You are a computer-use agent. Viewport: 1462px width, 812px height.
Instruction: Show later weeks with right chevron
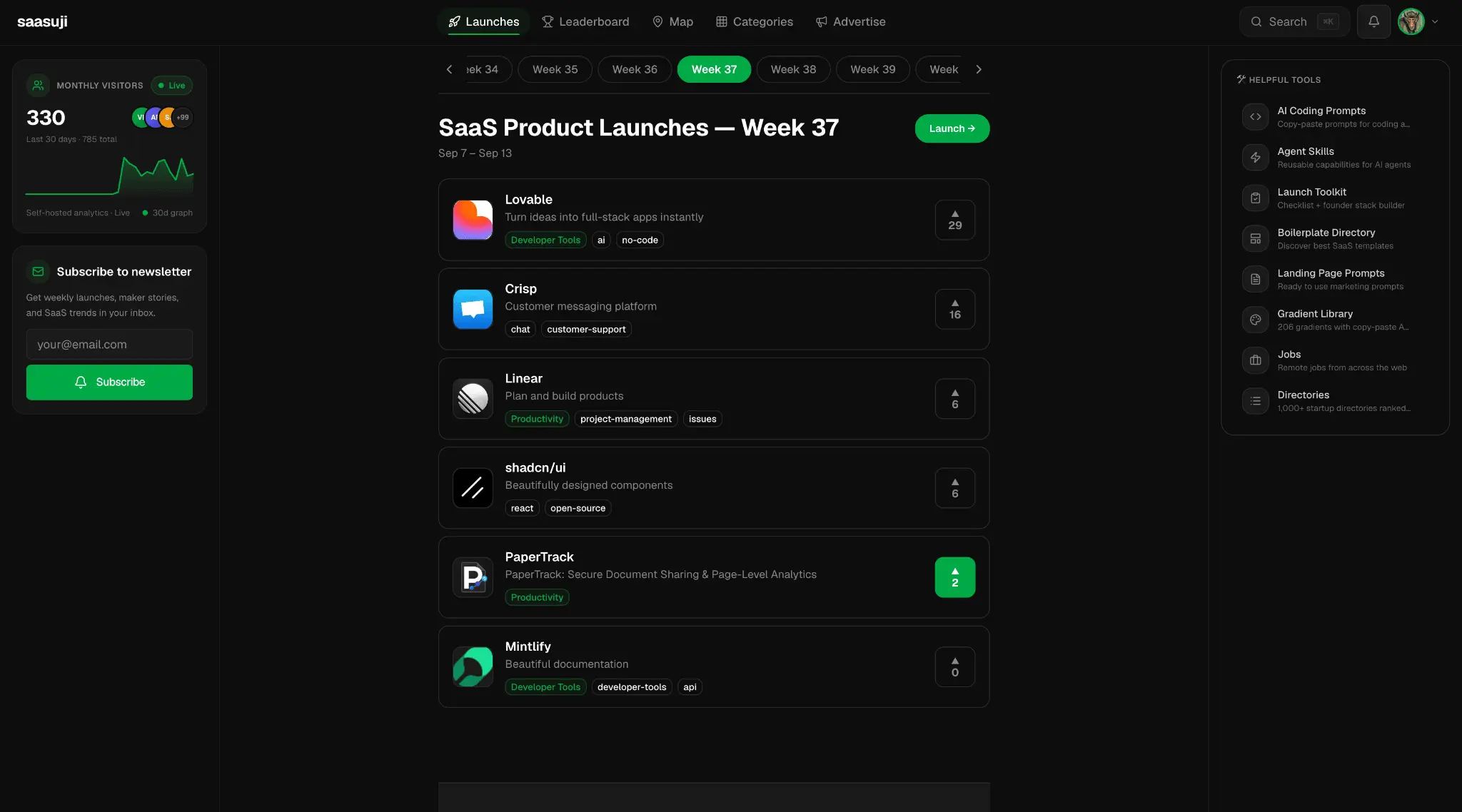click(x=979, y=69)
